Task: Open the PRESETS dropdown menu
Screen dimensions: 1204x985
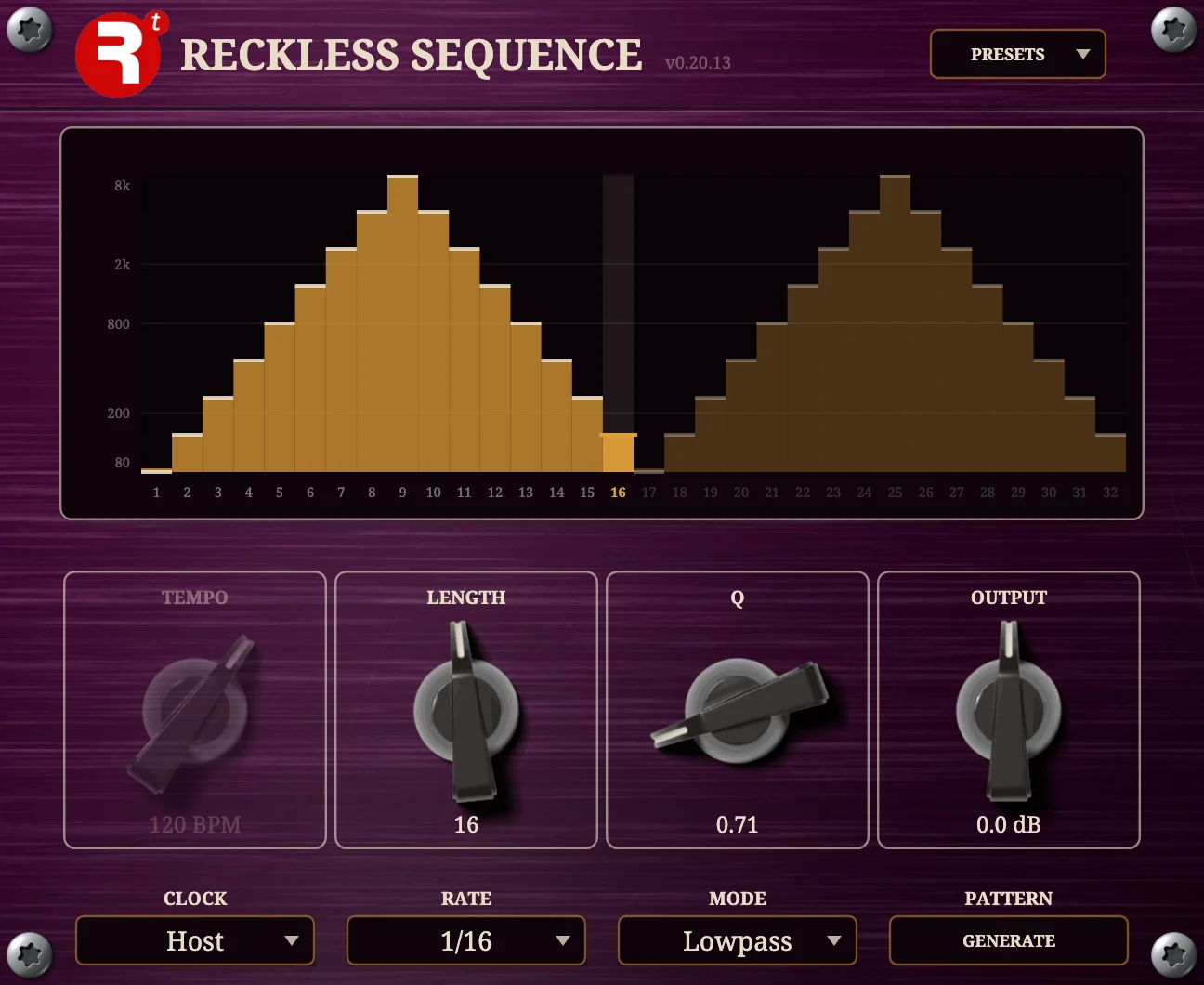Action: click(1017, 54)
